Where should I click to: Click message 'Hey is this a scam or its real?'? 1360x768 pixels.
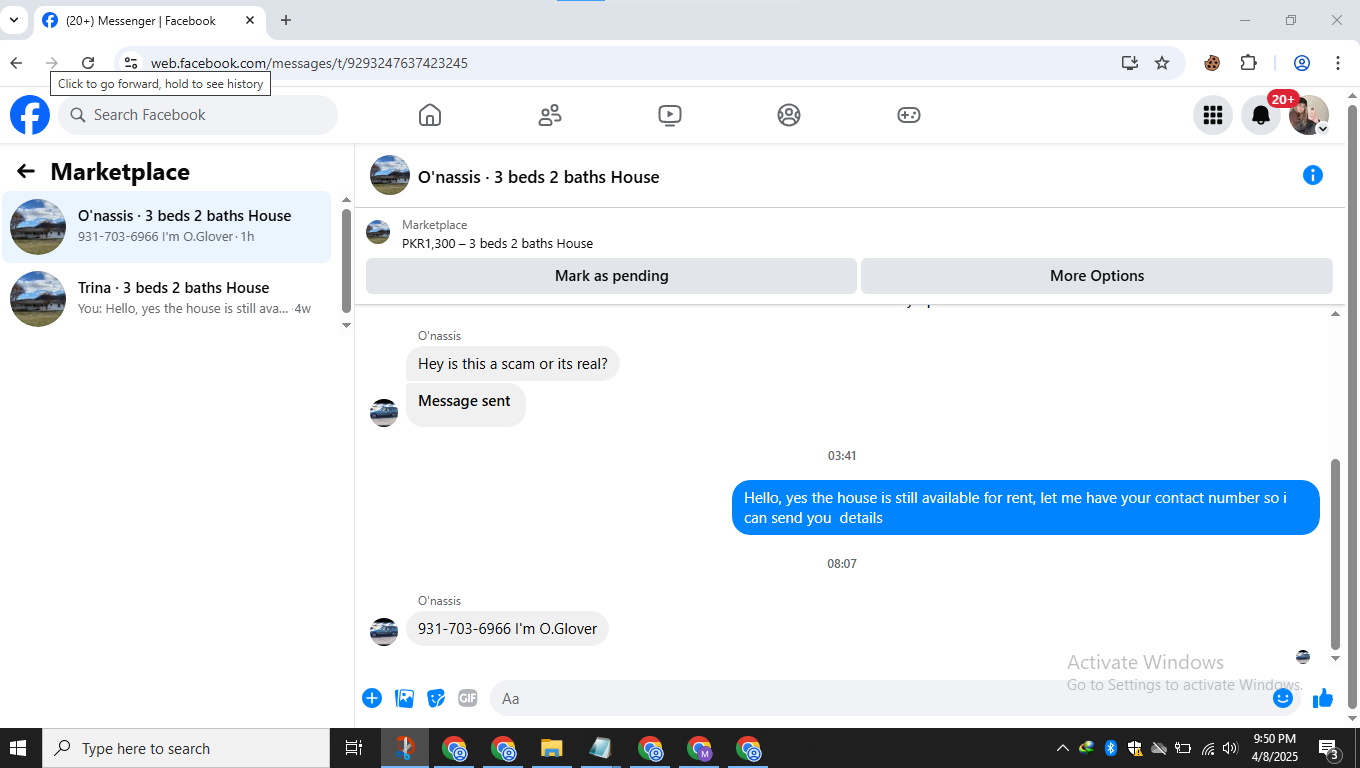tap(513, 364)
